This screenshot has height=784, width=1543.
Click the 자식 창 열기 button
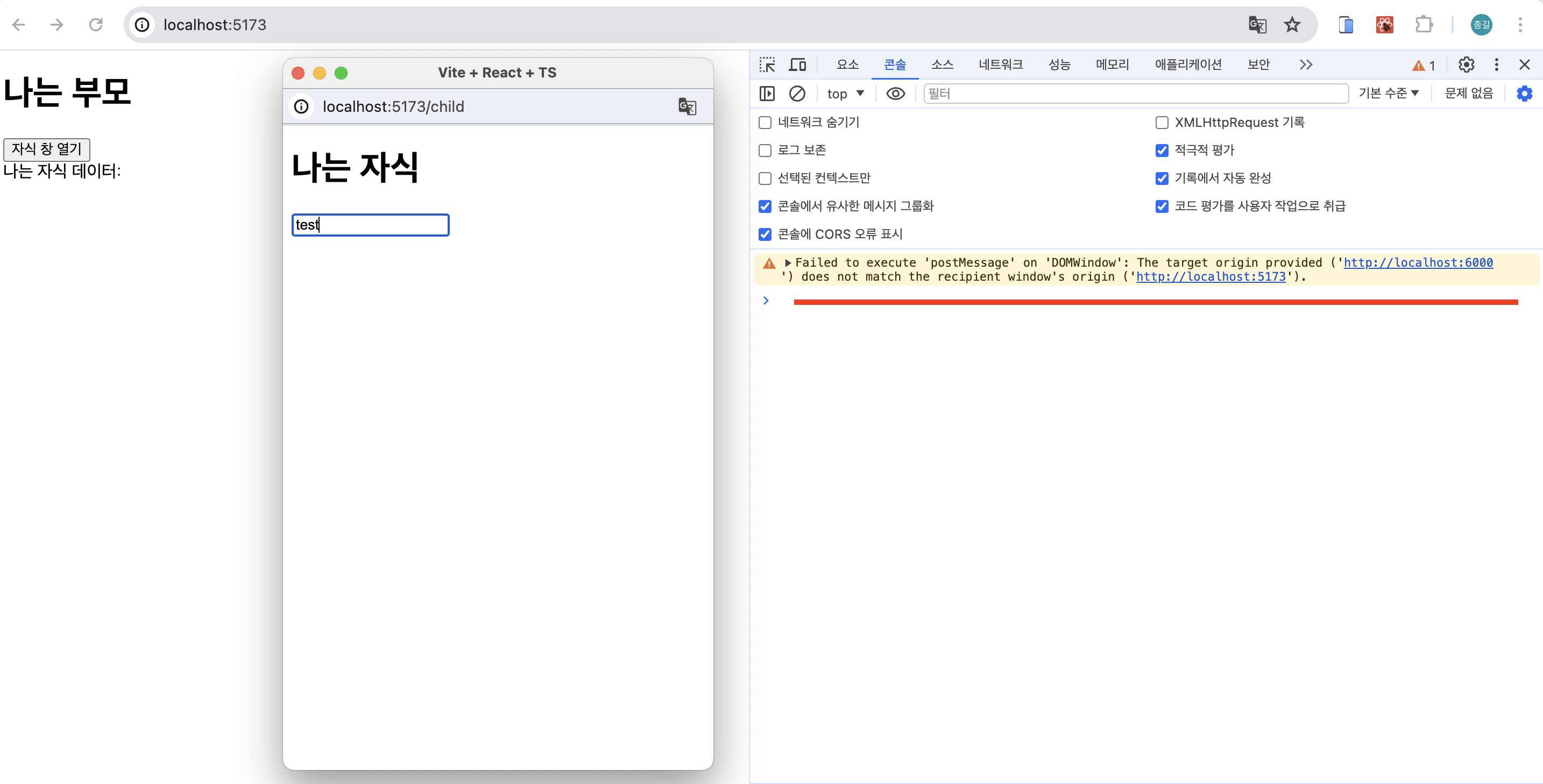coord(47,149)
